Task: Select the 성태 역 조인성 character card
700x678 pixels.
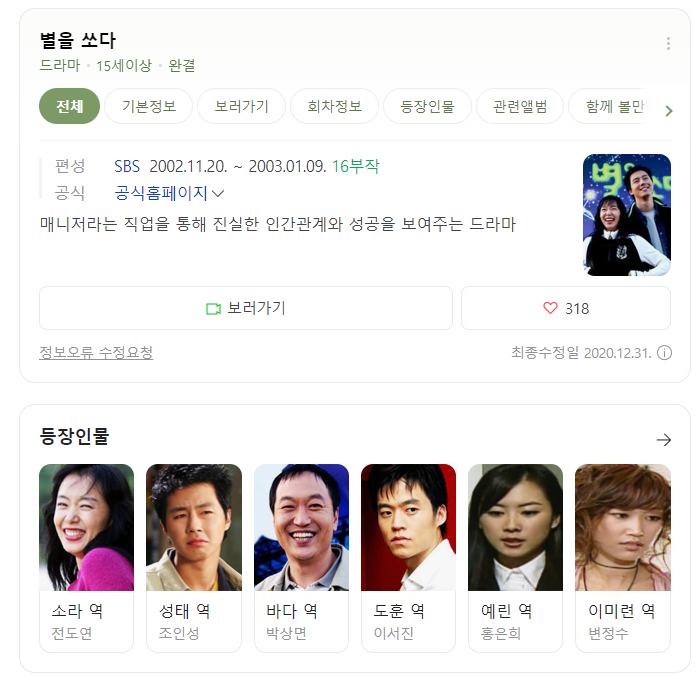Action: pyautogui.click(x=194, y=558)
